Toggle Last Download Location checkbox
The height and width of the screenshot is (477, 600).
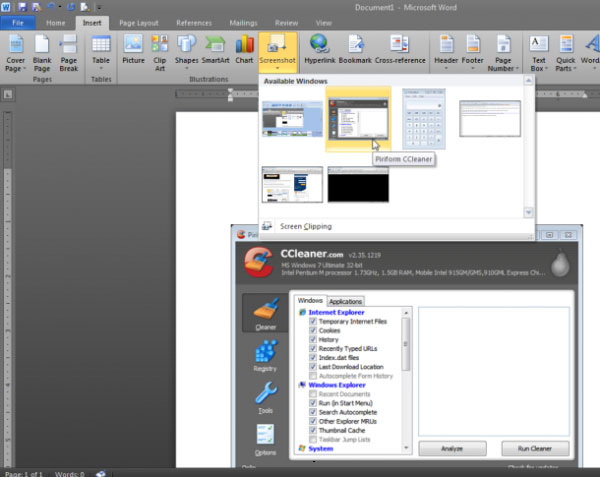point(313,367)
